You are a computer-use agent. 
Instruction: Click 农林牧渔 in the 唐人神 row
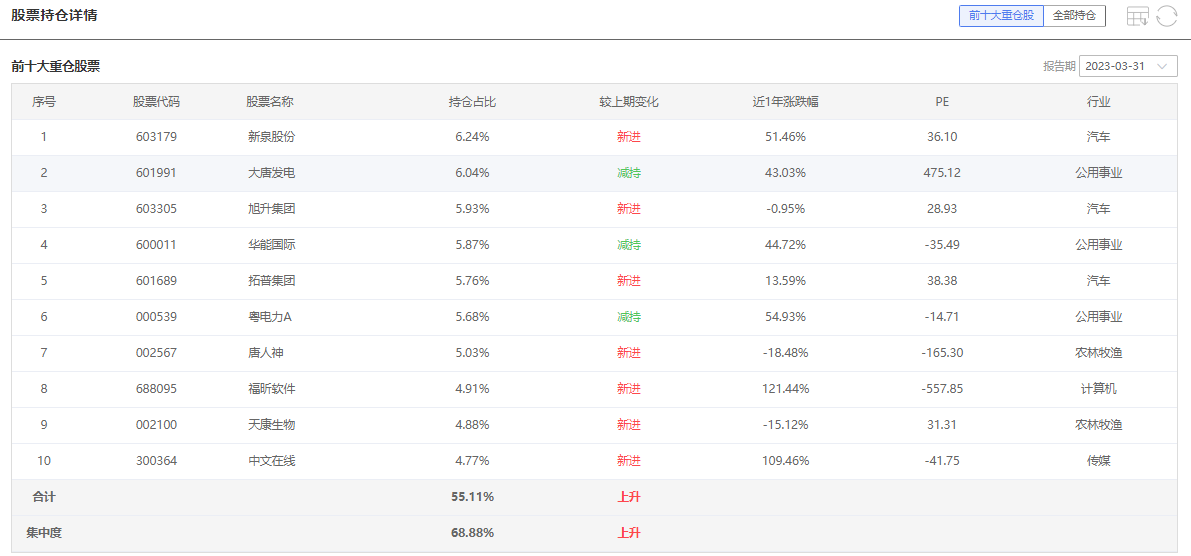click(x=1098, y=352)
